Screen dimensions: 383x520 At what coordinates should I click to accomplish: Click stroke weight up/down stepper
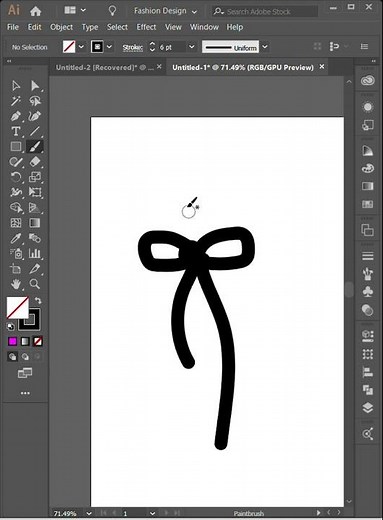tap(152, 47)
